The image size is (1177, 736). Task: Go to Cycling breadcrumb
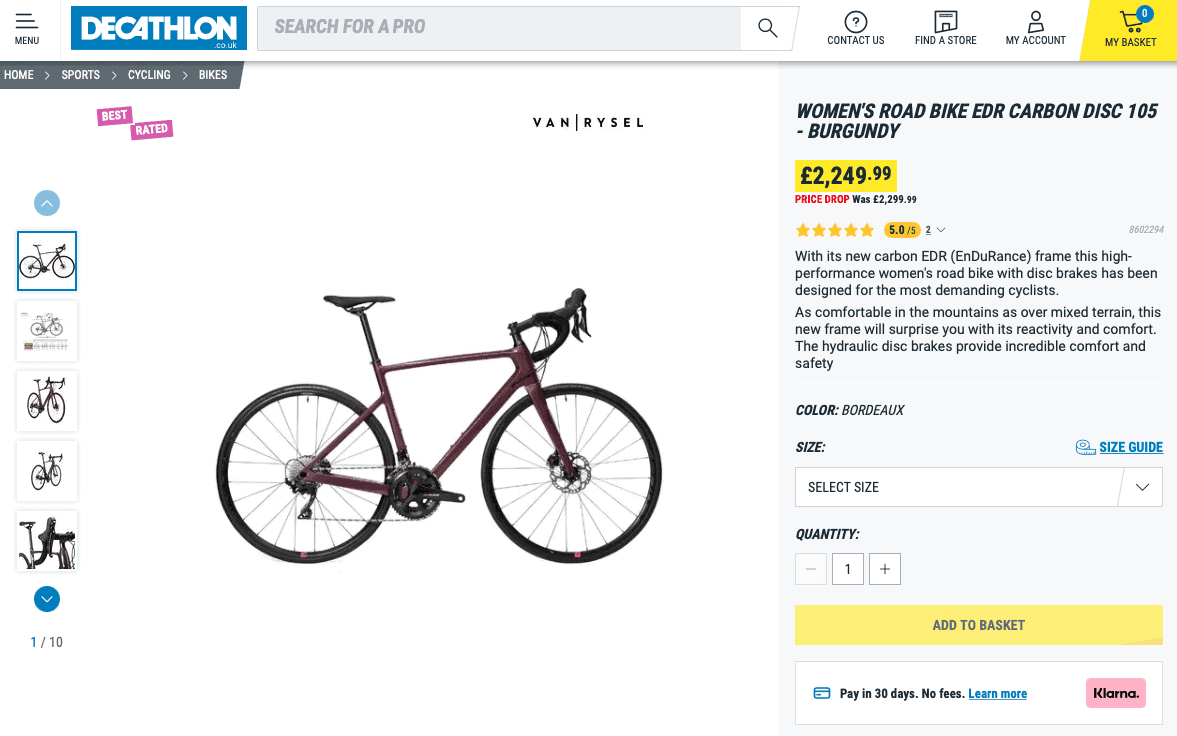pos(149,75)
